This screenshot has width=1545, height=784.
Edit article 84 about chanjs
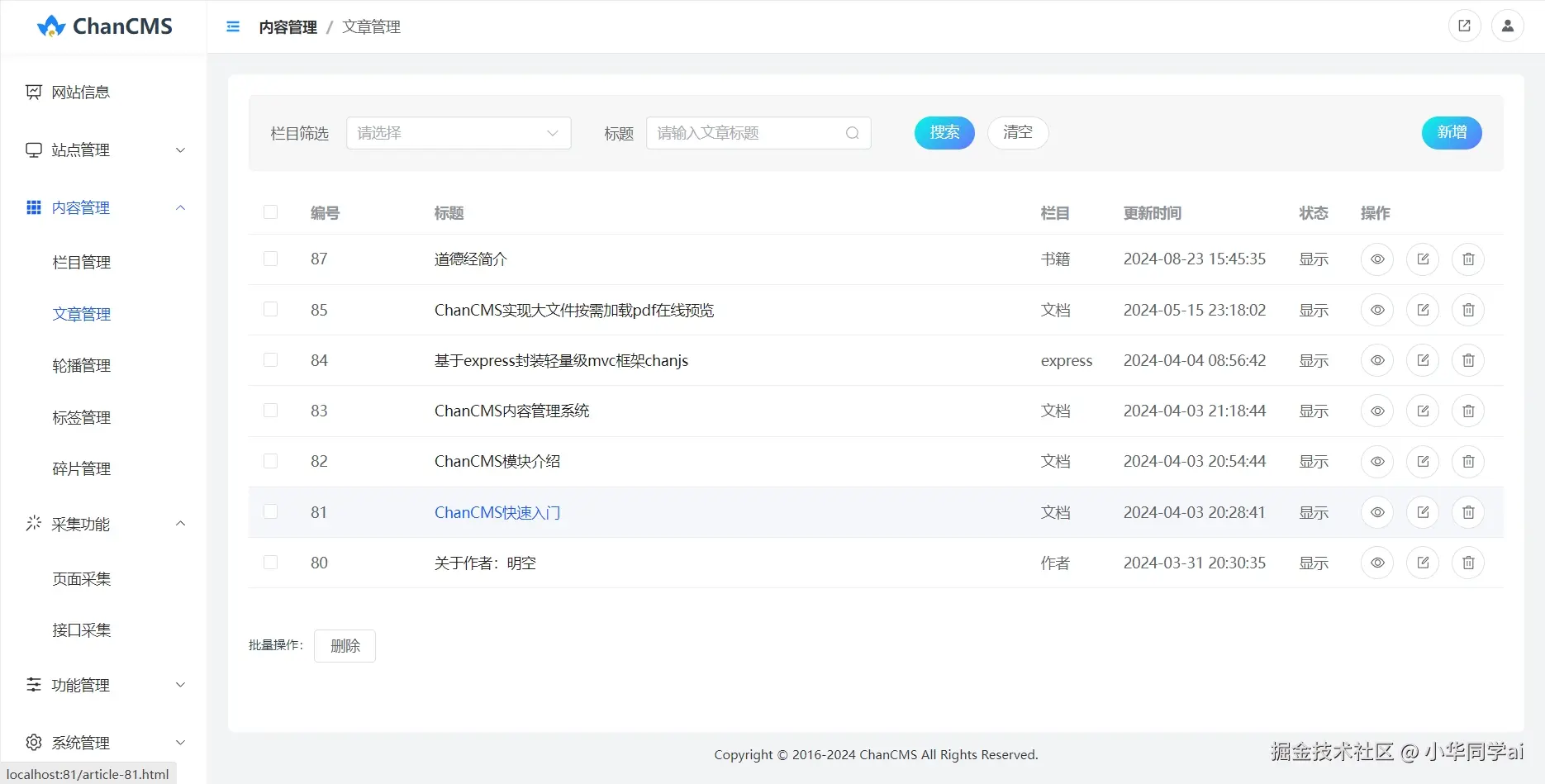pyautogui.click(x=1423, y=360)
